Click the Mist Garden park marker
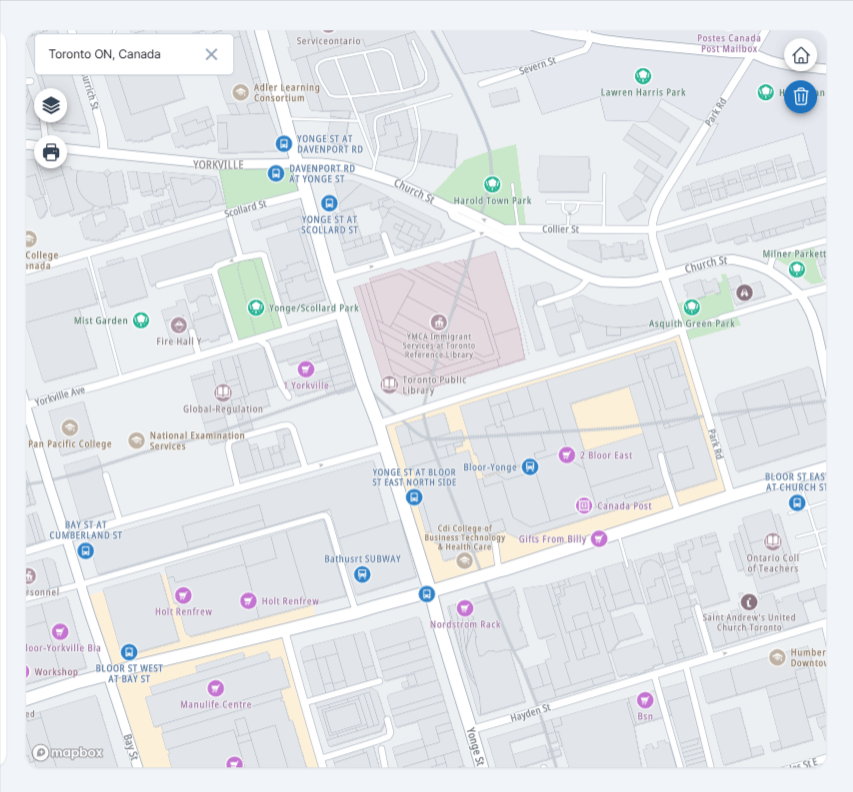853x792 pixels. [141, 320]
